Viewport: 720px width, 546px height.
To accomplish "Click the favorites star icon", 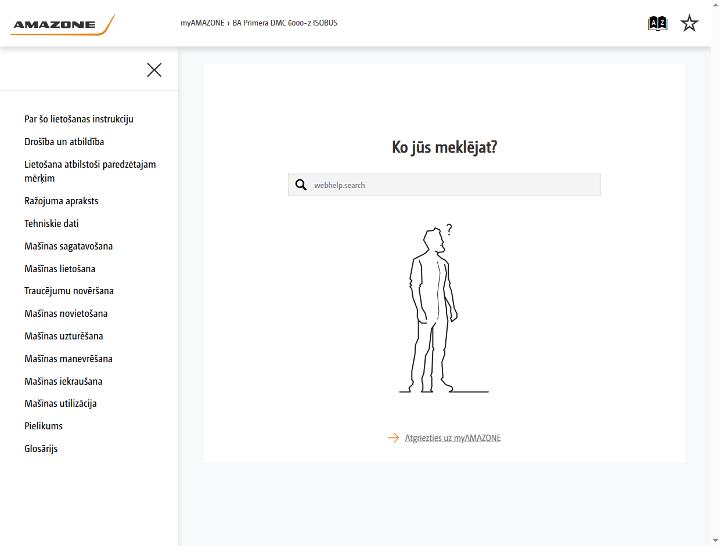I will coord(689,23).
